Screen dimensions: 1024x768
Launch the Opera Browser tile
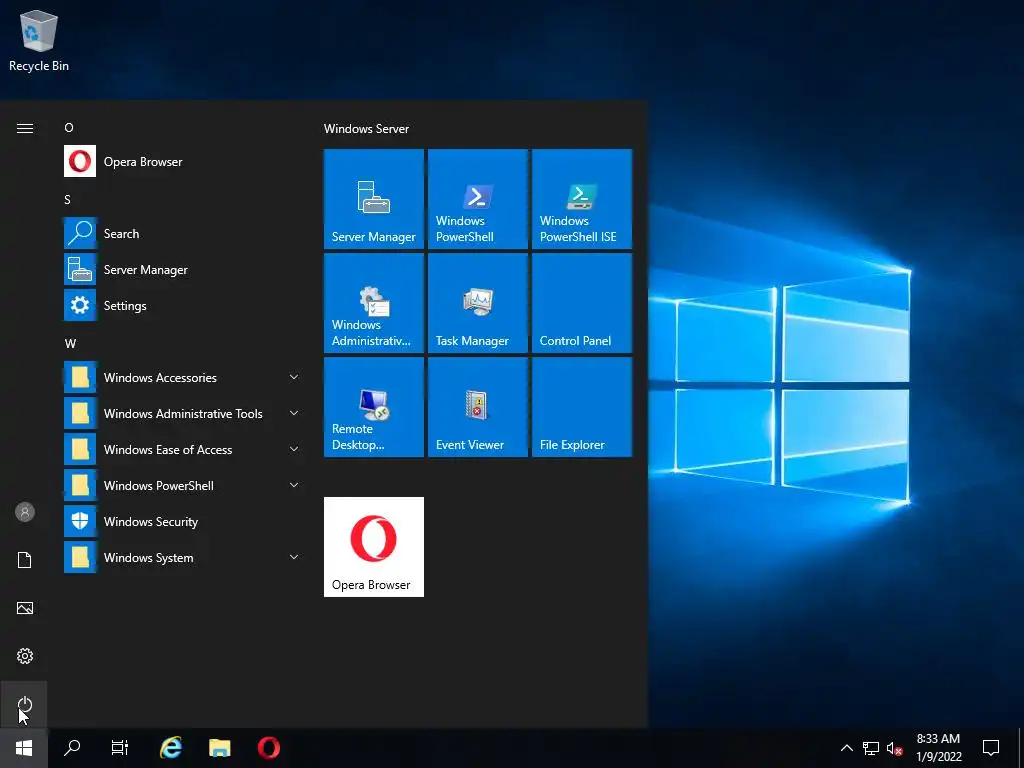coord(374,547)
